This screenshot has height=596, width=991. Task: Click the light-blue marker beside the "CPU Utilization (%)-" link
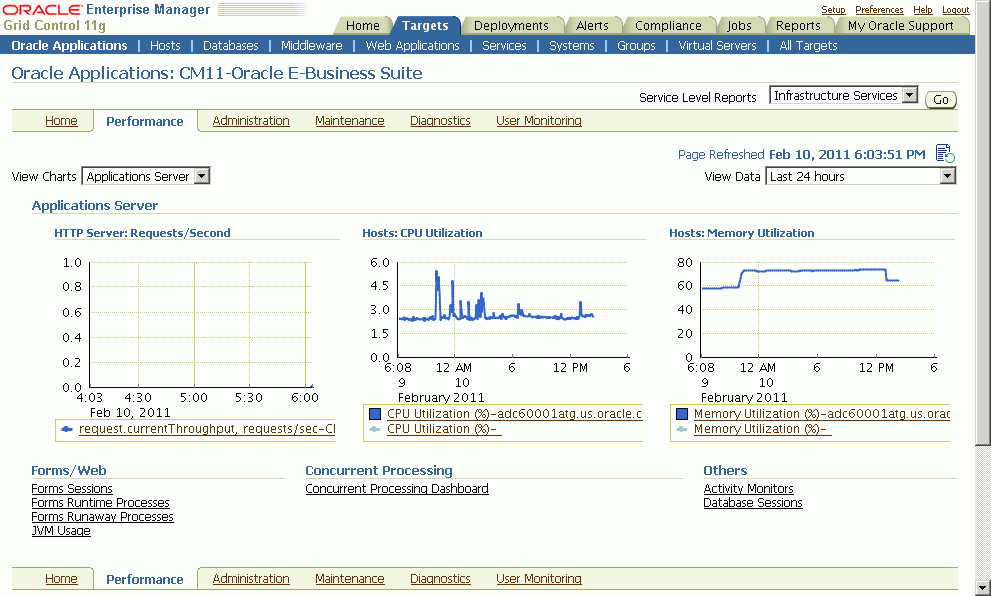[x=375, y=429]
